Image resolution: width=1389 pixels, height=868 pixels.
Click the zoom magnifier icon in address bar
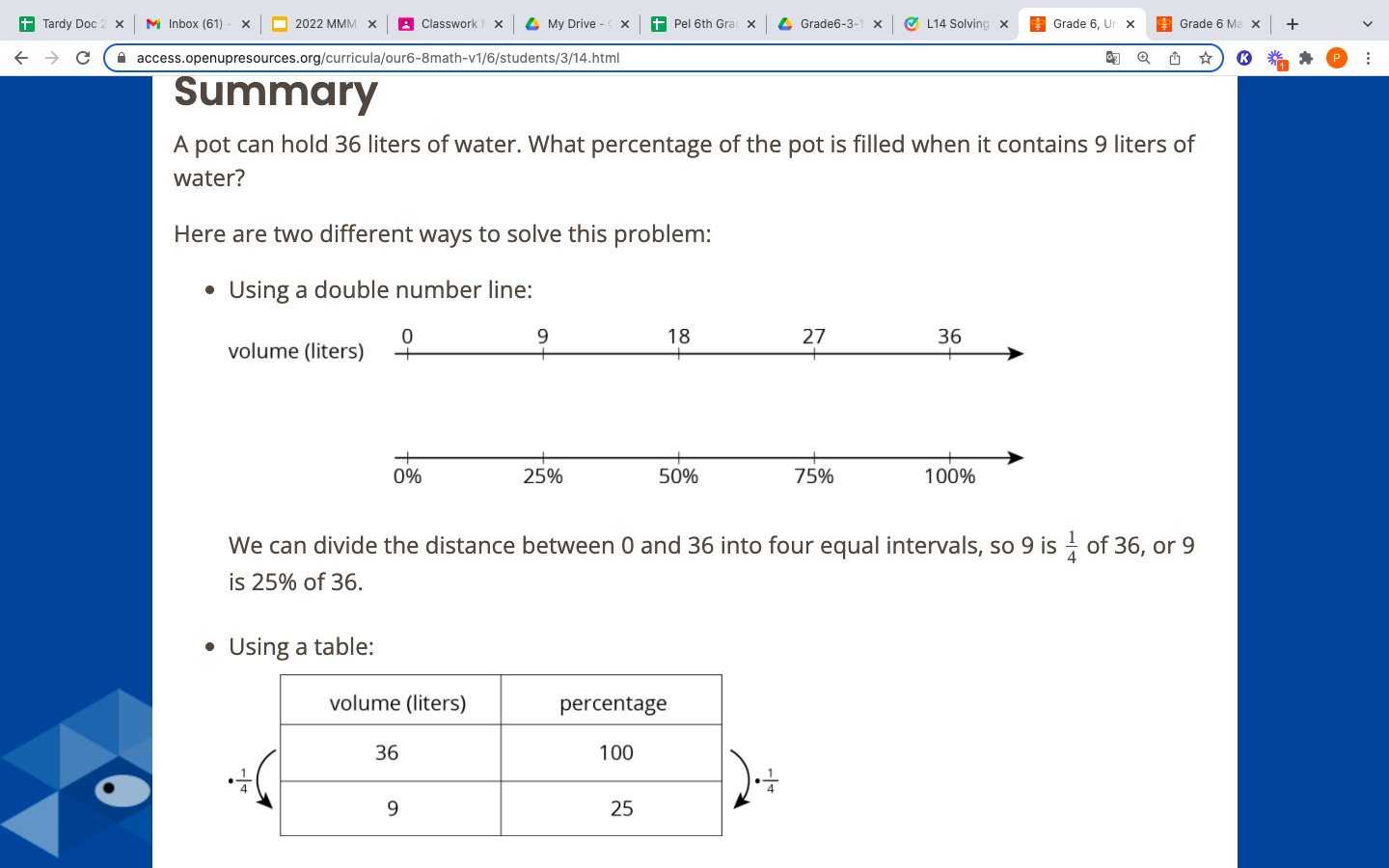(1144, 58)
